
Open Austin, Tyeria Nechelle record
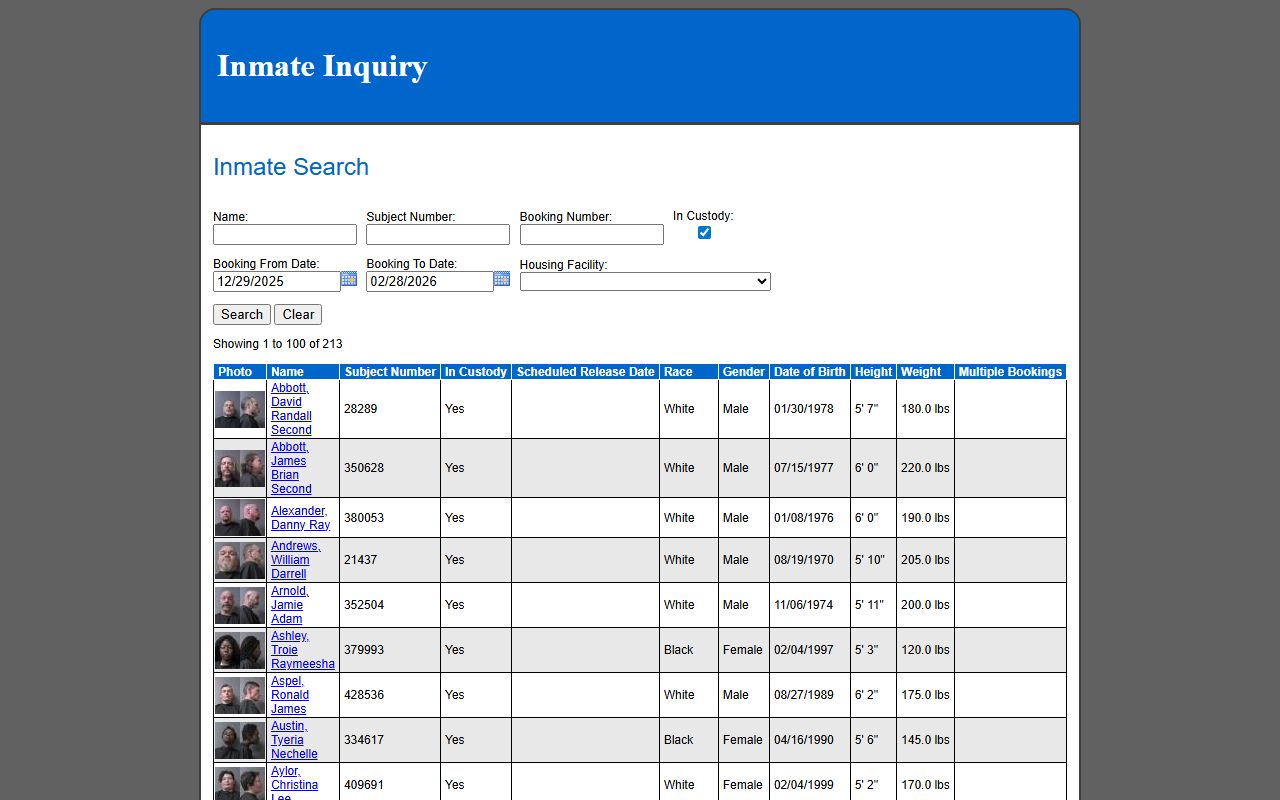pyautogui.click(x=294, y=740)
